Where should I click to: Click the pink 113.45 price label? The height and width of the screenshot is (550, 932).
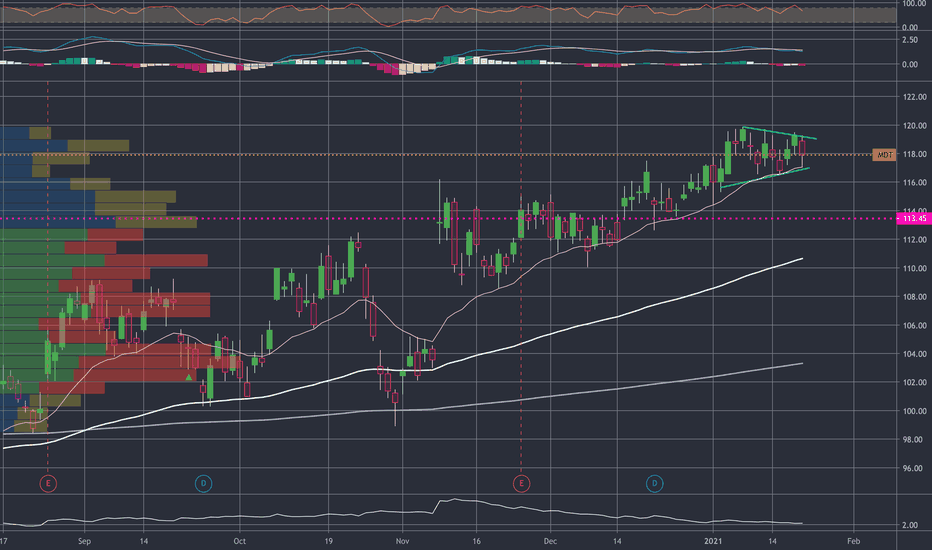914,218
